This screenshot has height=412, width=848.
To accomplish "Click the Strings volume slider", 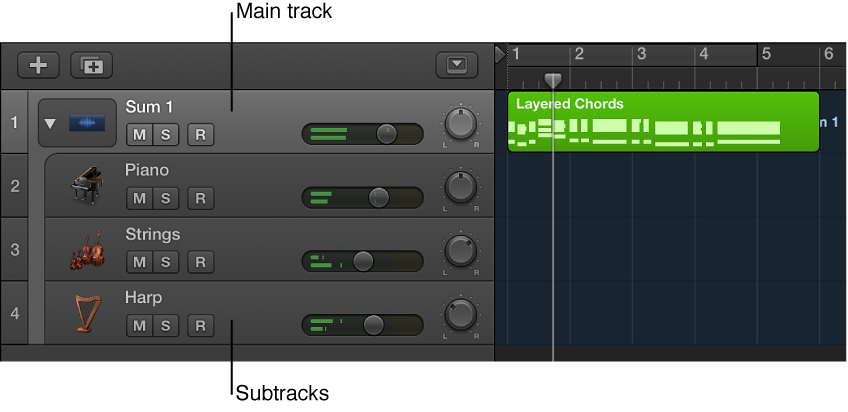I will pos(362,261).
